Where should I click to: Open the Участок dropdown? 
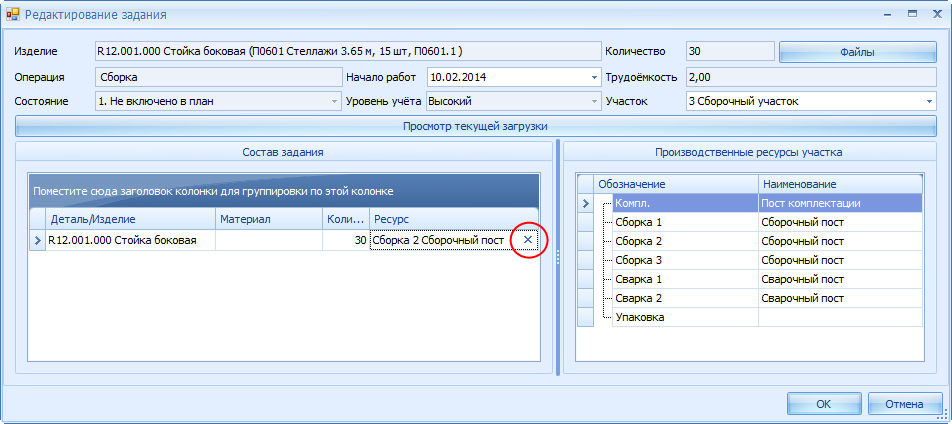point(930,101)
